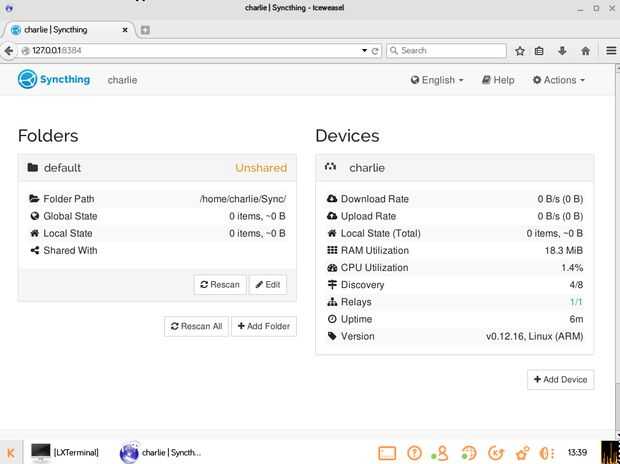Select the charlie | Syncth... taskbar entry
Image resolution: width=620 pixels, height=464 pixels.
(161, 453)
